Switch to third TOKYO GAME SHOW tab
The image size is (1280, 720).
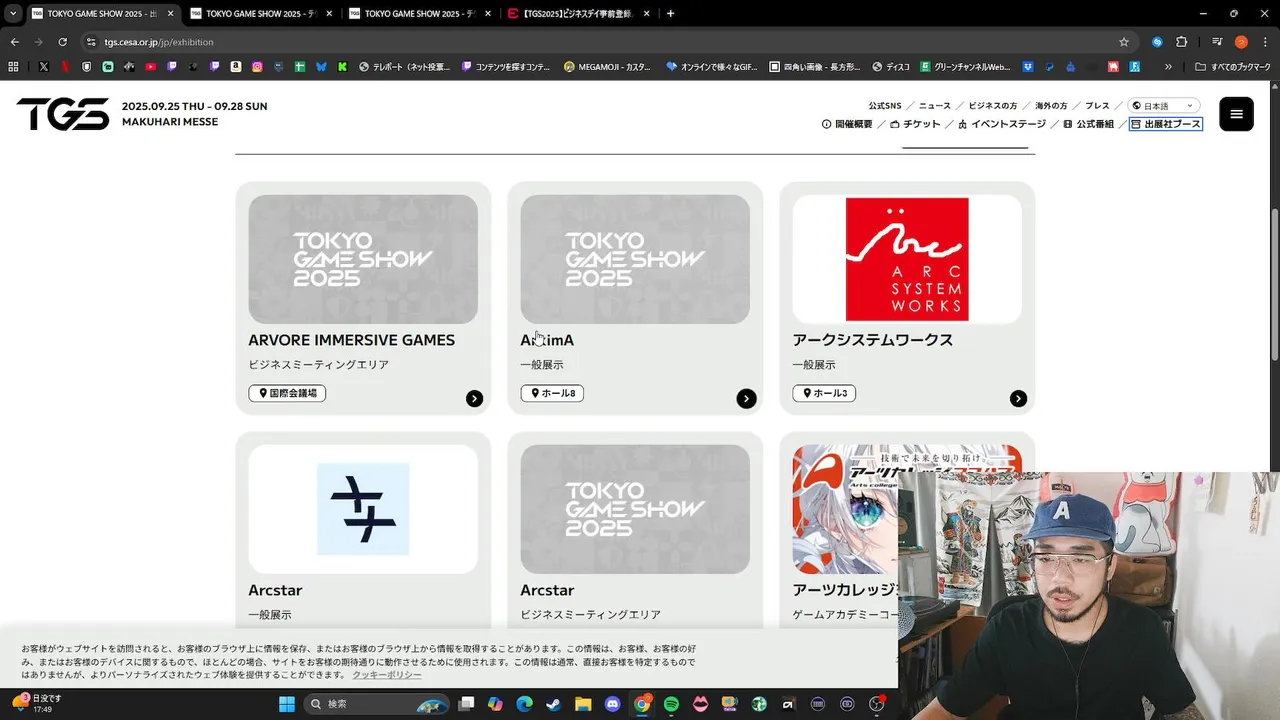[x=420, y=14]
